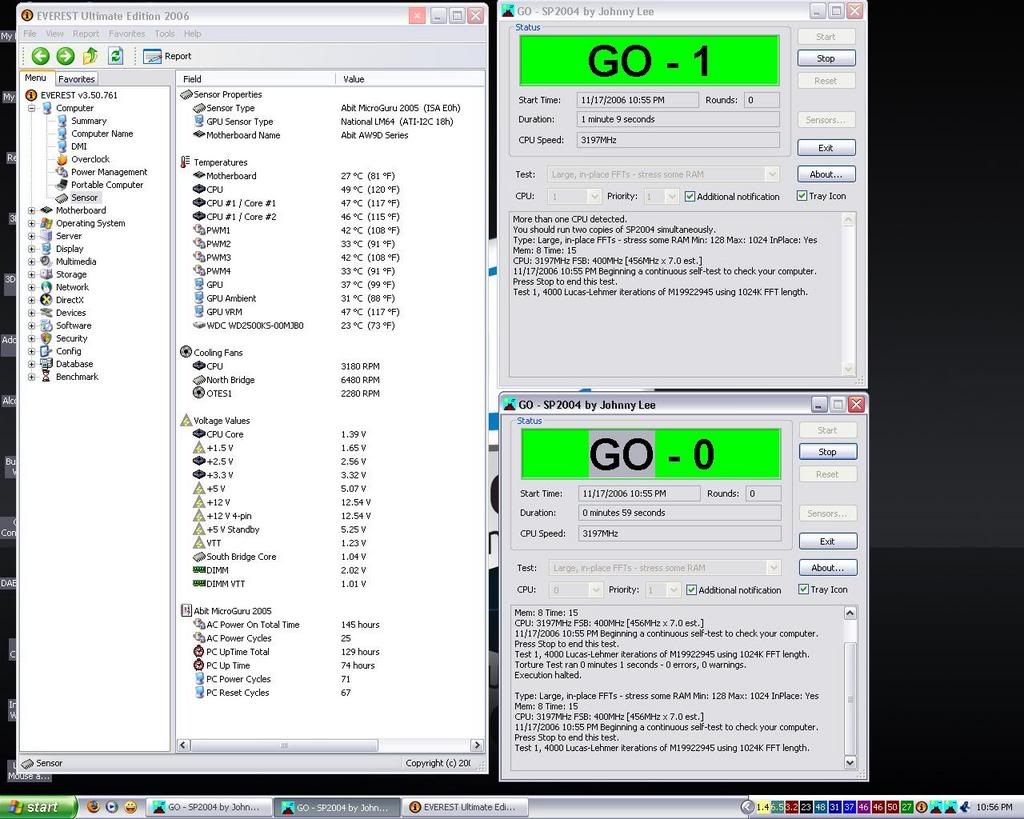Select the Overclock flame icon in the tree
The image size is (1024, 819).
pyautogui.click(x=62, y=159)
